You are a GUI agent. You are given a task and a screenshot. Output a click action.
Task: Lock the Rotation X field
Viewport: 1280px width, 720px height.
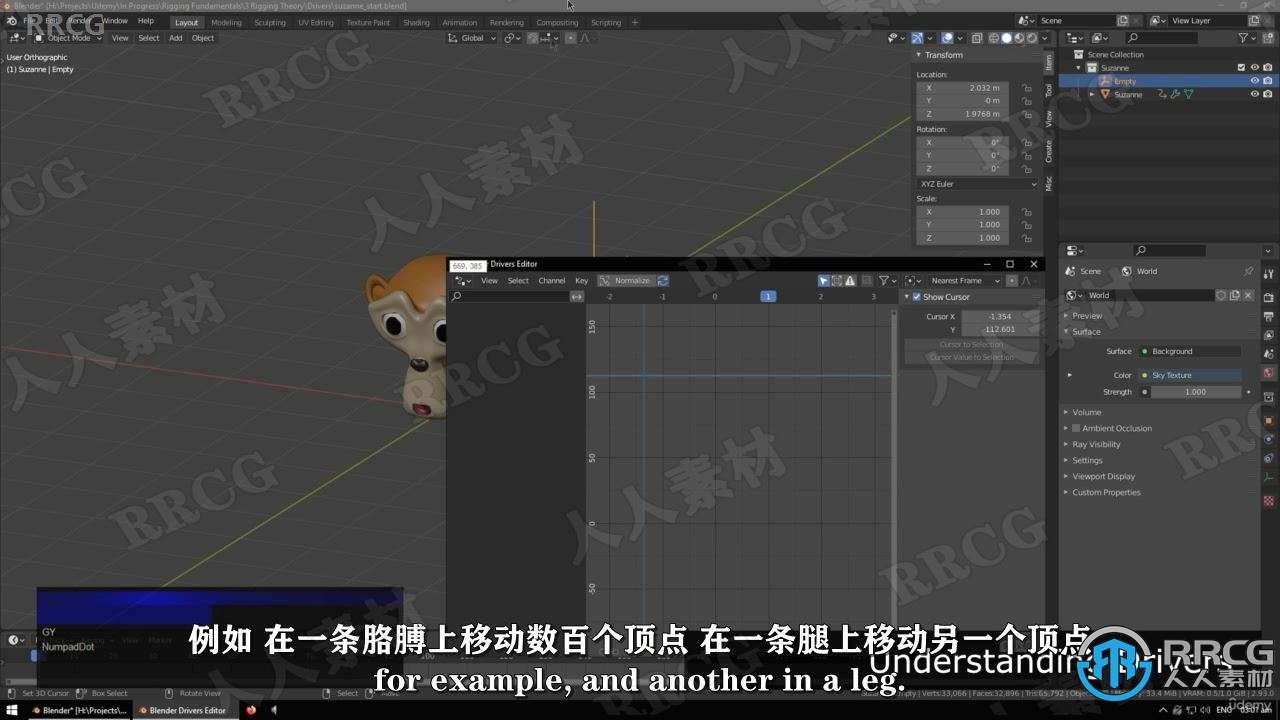(x=1026, y=143)
